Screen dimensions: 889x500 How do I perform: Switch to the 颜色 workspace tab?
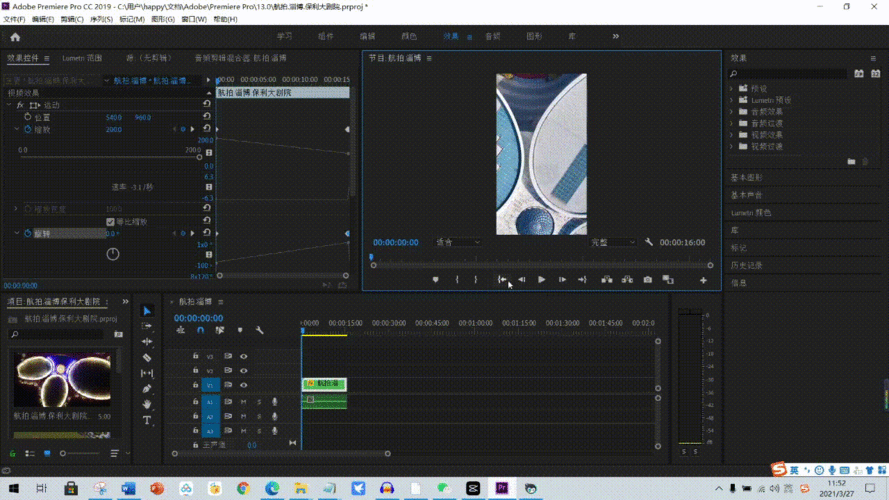[409, 37]
